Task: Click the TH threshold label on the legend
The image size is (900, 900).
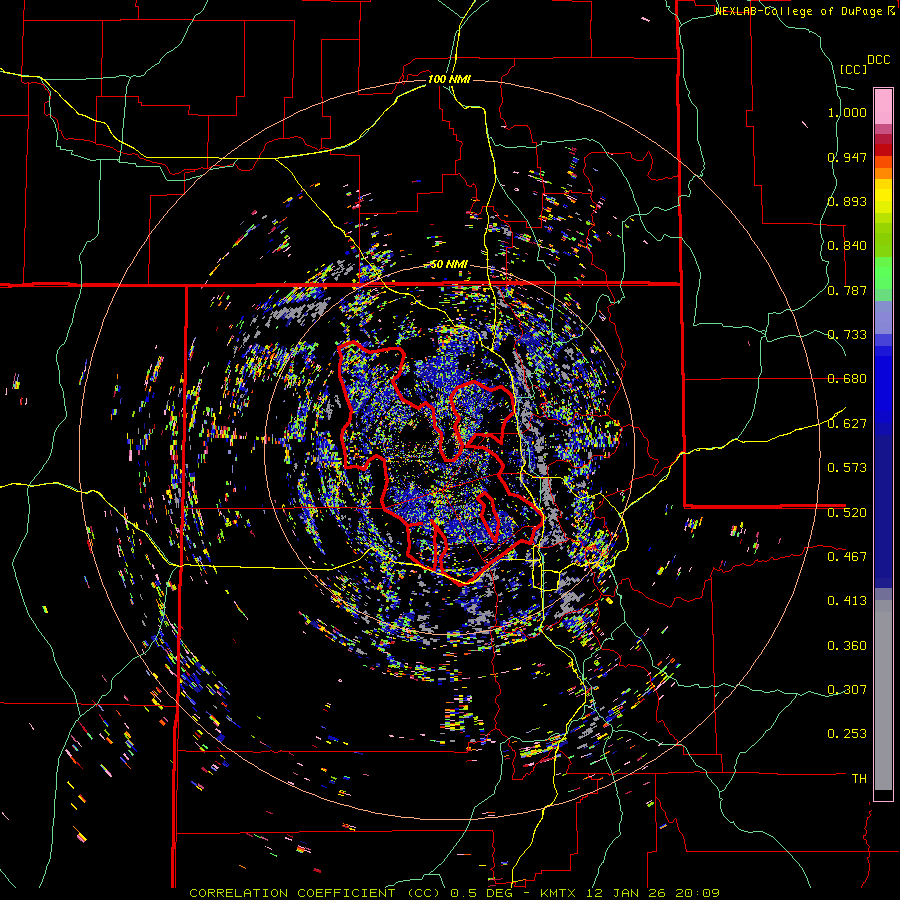Action: (859, 778)
